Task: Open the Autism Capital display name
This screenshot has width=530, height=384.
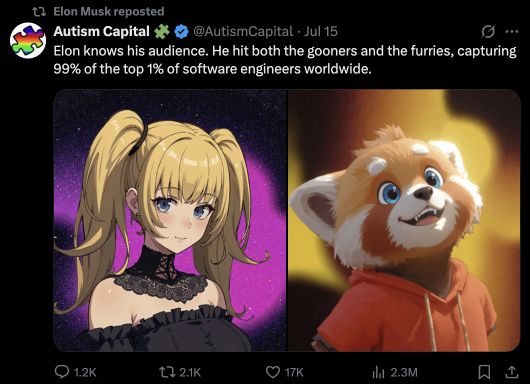Action: tap(101, 31)
